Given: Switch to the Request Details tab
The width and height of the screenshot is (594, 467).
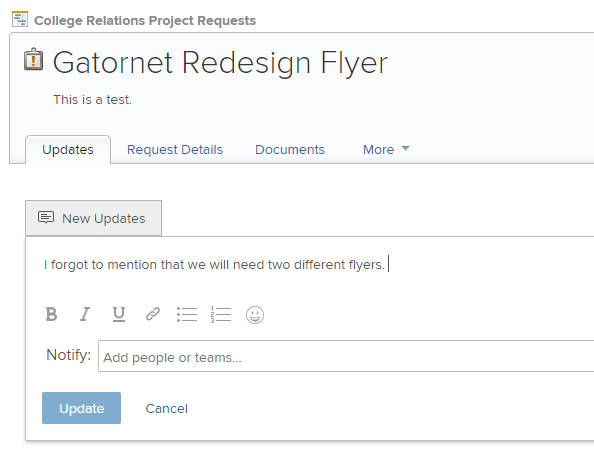Looking at the screenshot, I should [175, 150].
